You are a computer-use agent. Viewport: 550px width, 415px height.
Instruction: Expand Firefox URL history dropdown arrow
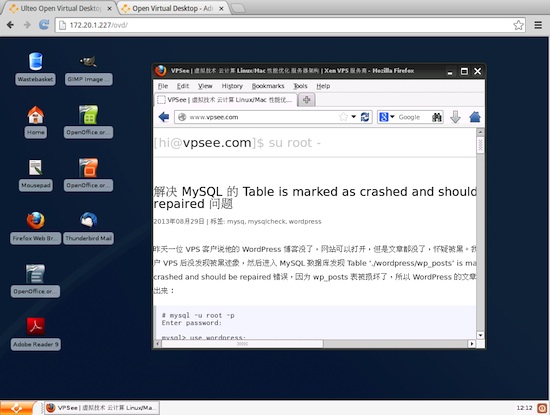(354, 117)
